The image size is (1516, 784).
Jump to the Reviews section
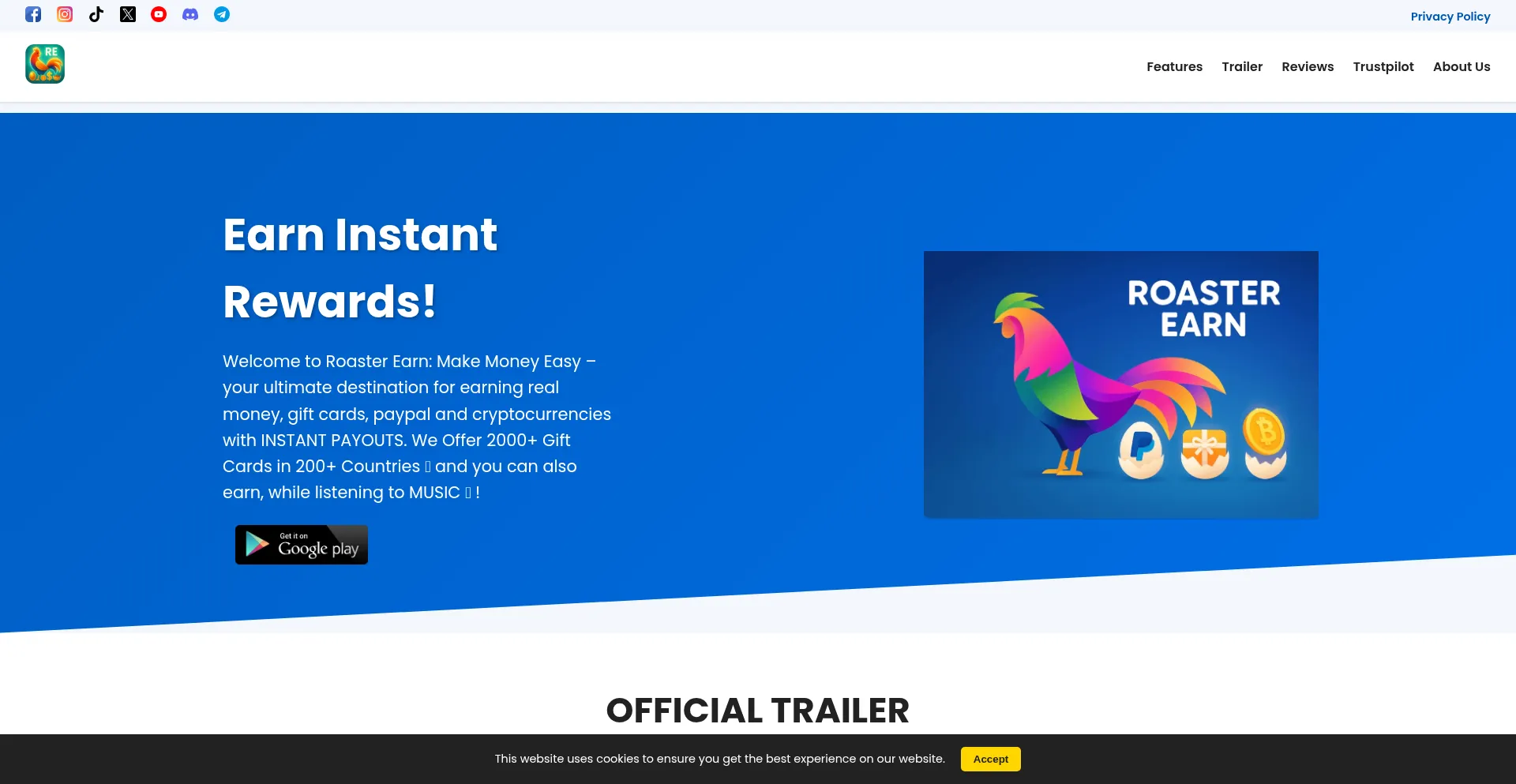(1308, 66)
